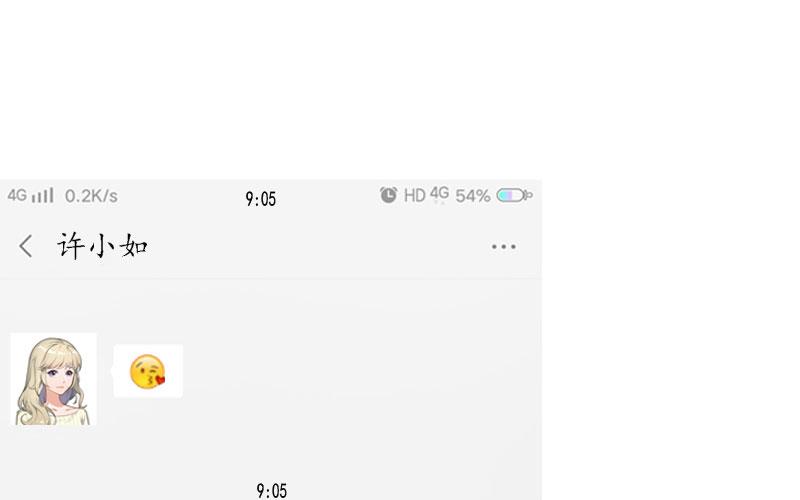The width and height of the screenshot is (800, 500).
Task: Click the kissing face emoji
Action: 147,371
